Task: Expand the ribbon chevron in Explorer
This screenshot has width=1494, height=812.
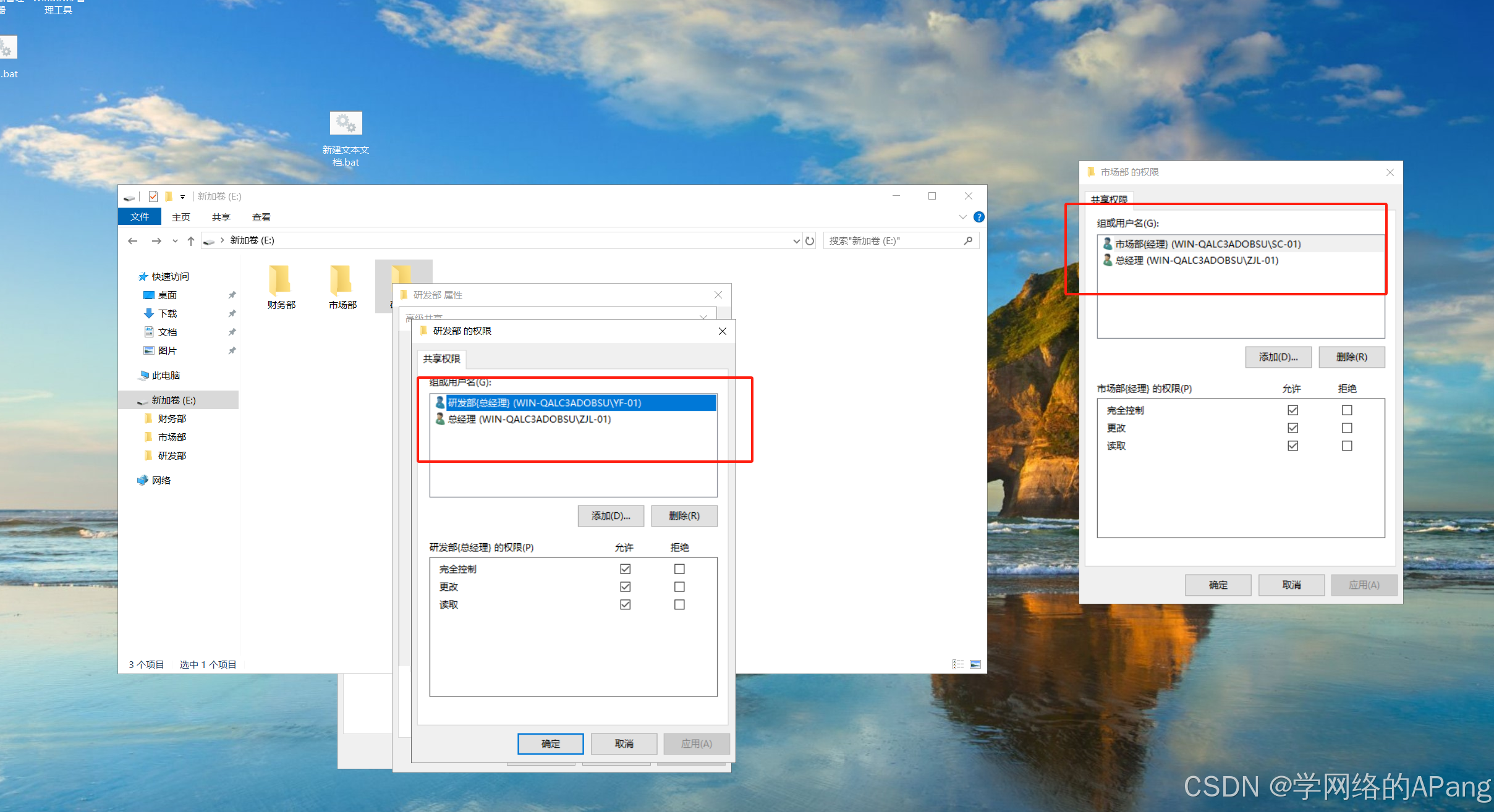Action: [962, 217]
